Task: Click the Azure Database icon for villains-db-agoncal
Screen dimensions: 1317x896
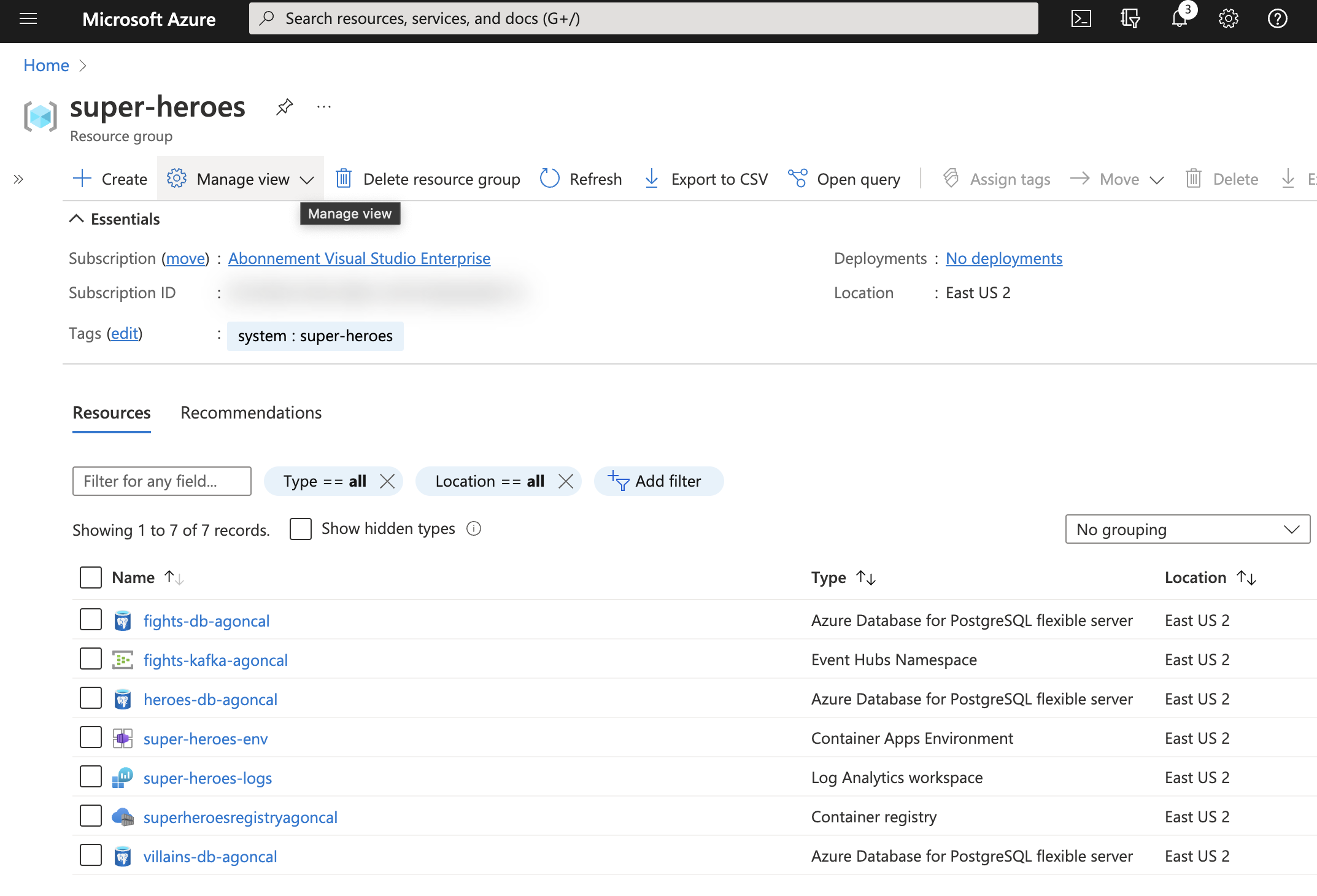Action: pyautogui.click(x=122, y=856)
